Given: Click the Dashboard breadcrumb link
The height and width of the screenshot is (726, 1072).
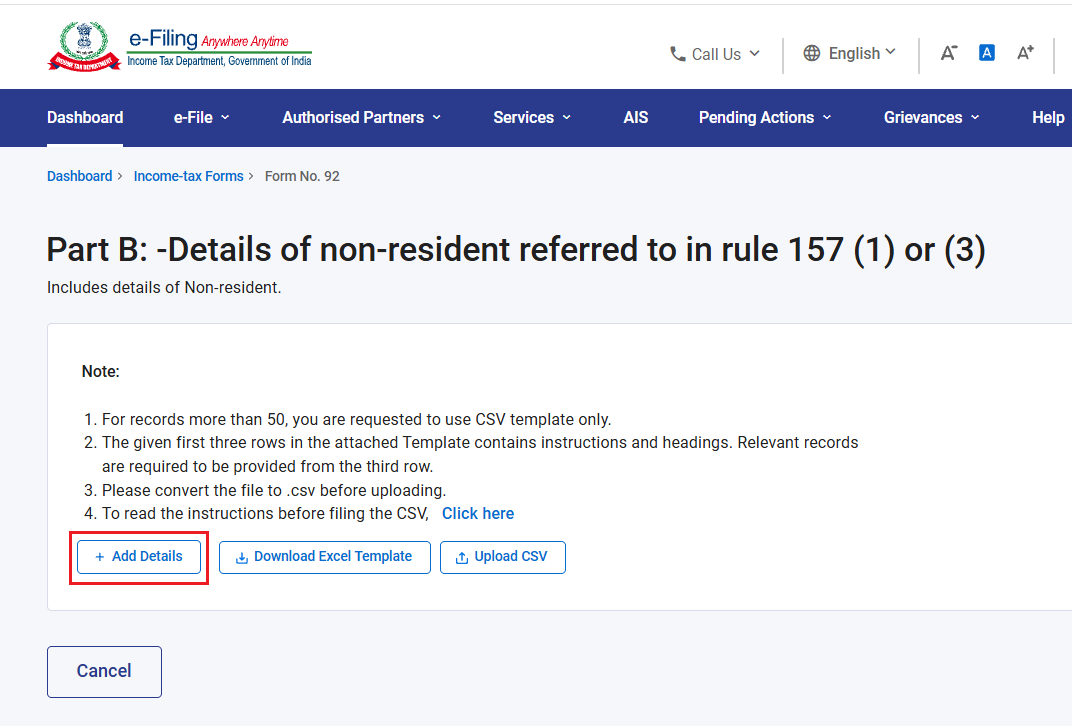Looking at the screenshot, I should [x=79, y=176].
